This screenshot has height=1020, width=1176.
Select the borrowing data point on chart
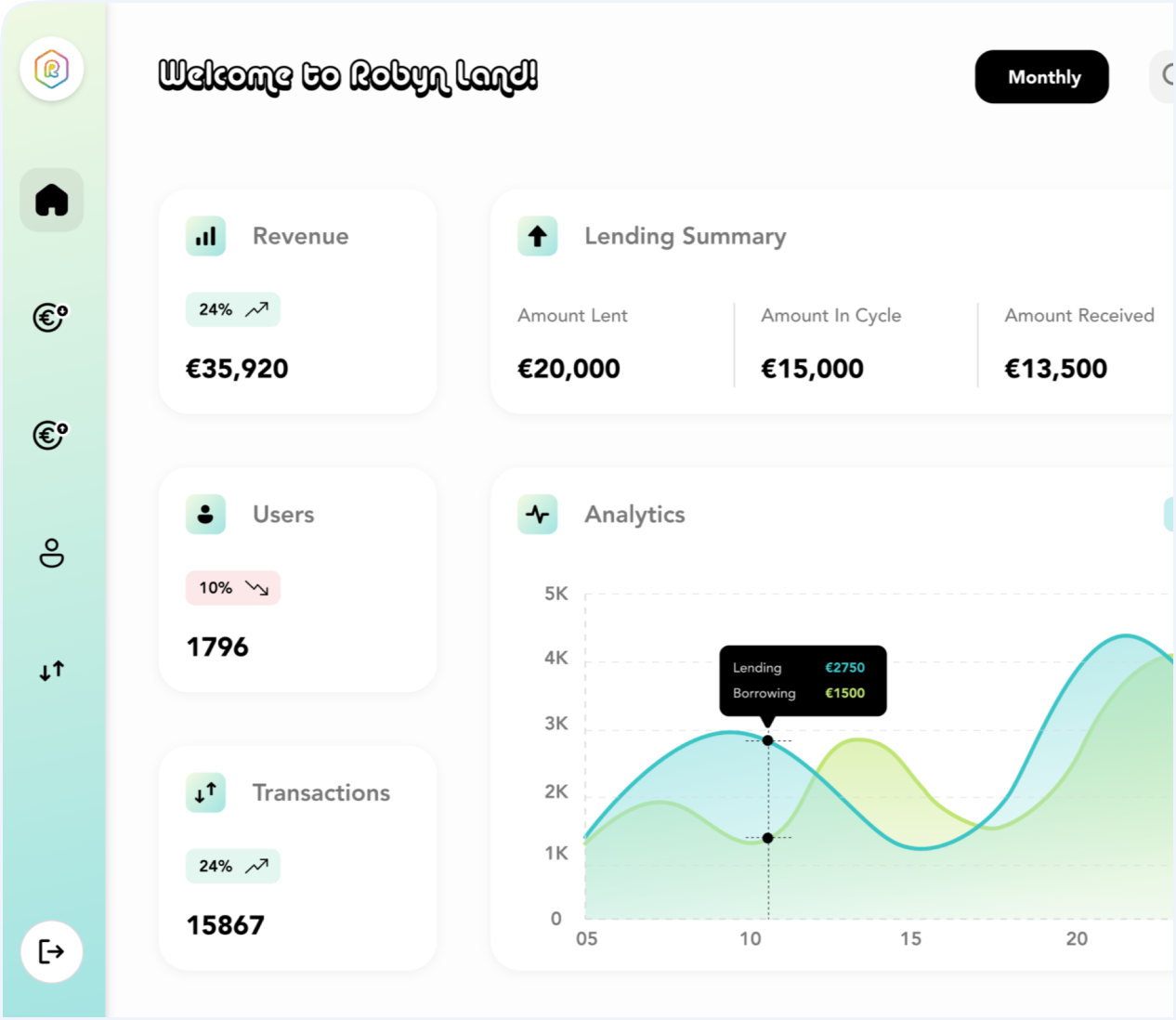pyautogui.click(x=767, y=838)
